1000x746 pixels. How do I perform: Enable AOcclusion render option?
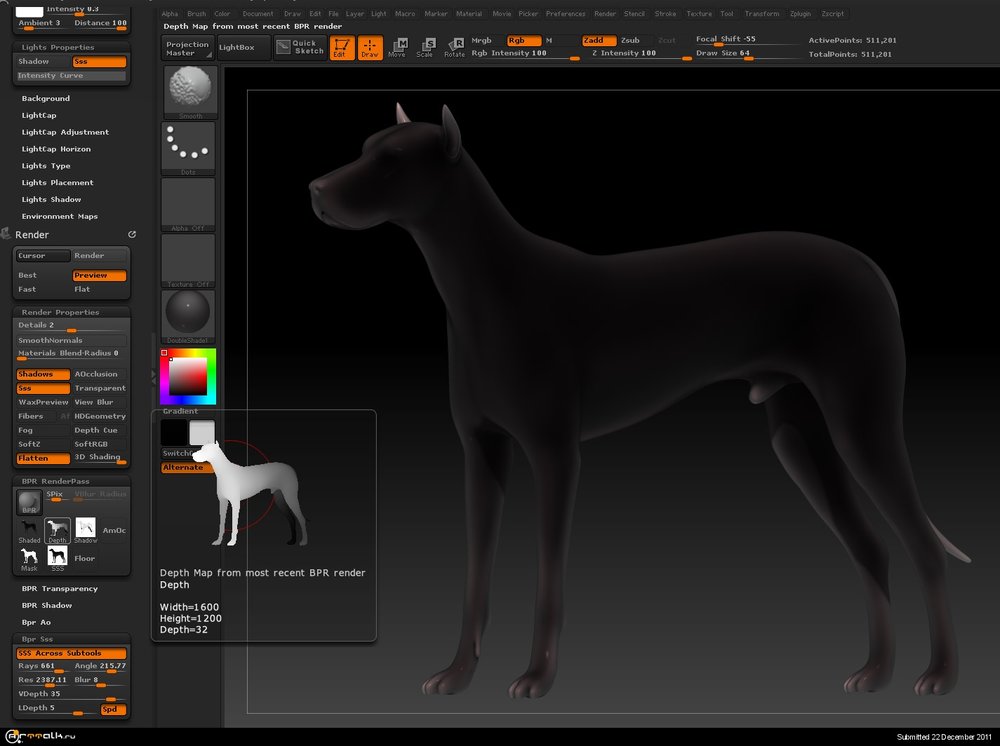97,374
